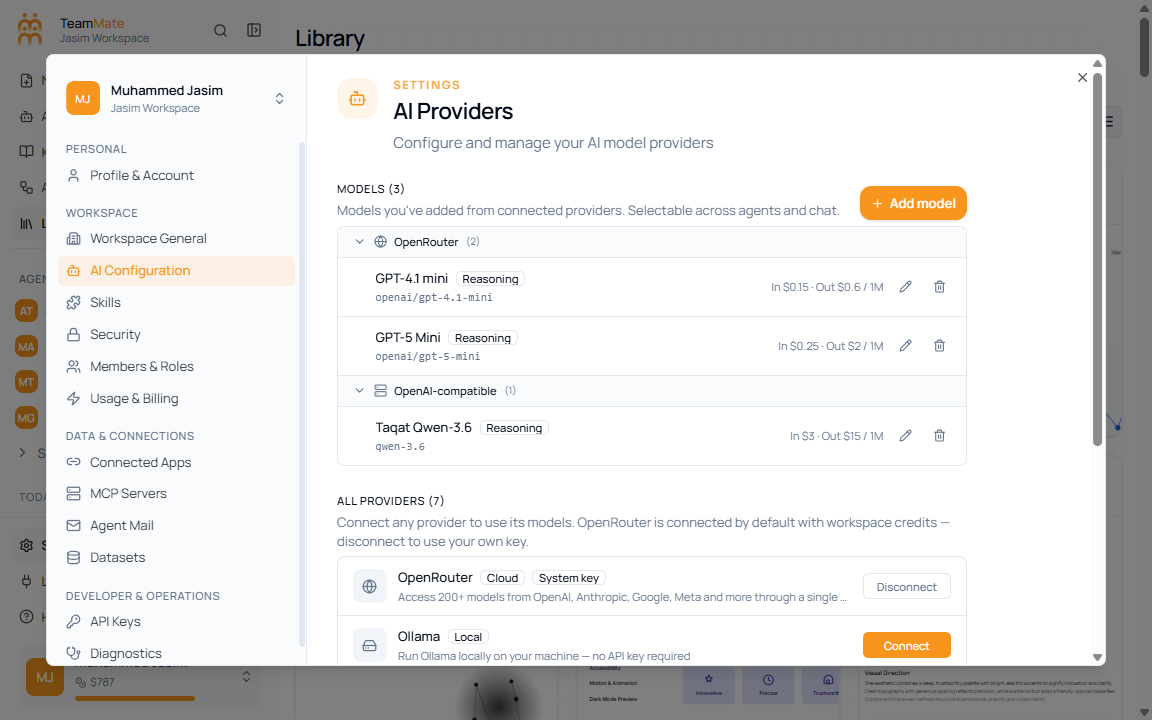Select AI Configuration in settings sidebar
The image size is (1152, 720).
(x=176, y=270)
